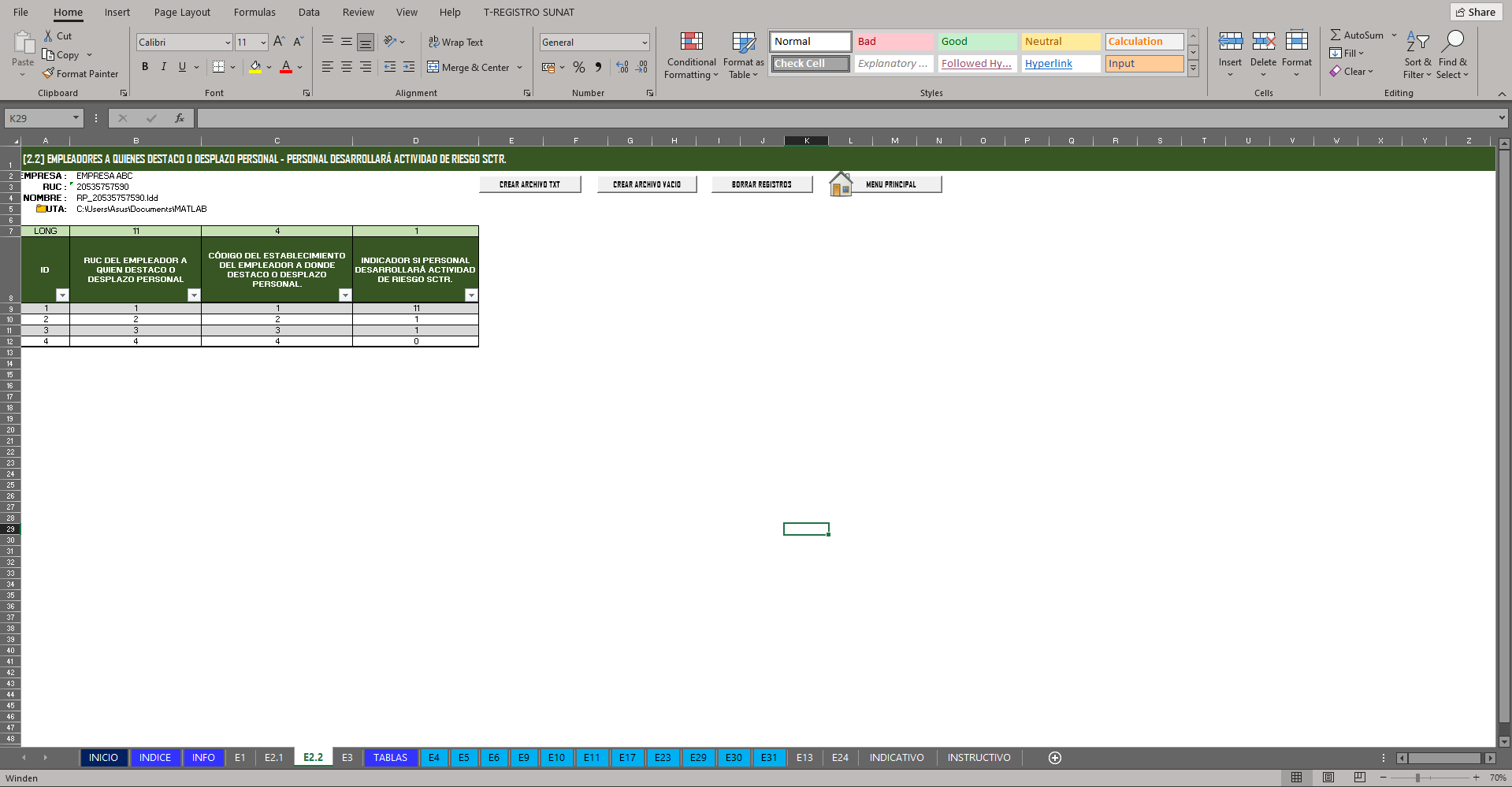Click CREAR ARCHIVO VACIO button
This screenshot has width=1512, height=787.
(647, 184)
